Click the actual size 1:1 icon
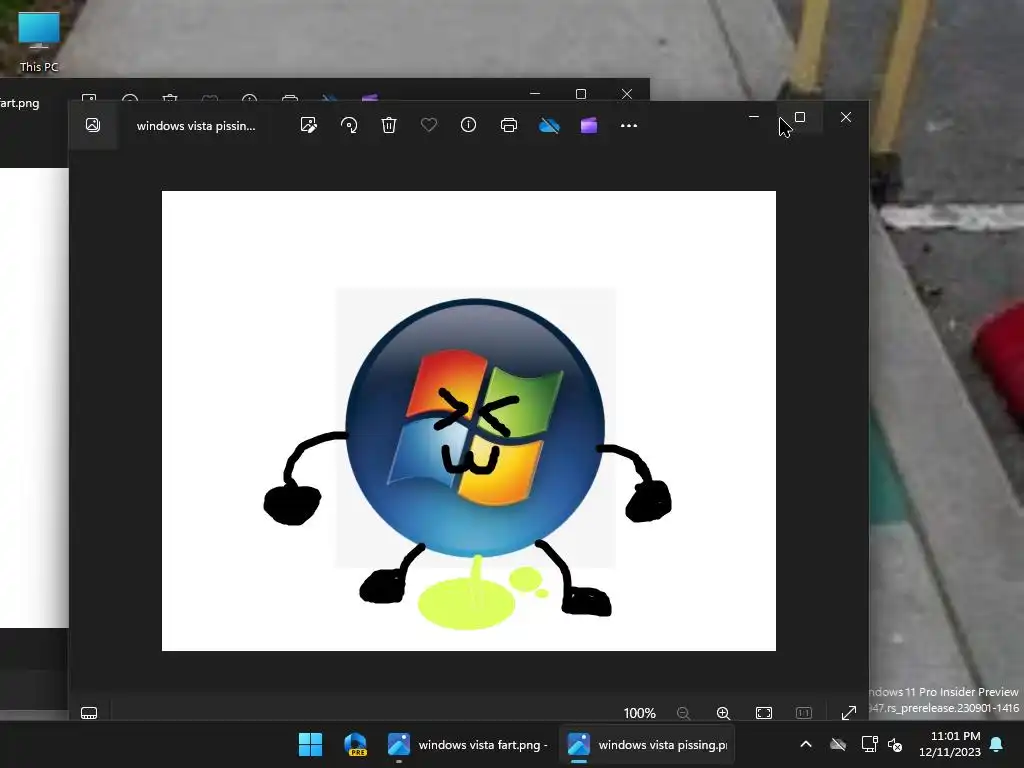Viewport: 1024px width, 768px height. pyautogui.click(x=804, y=713)
